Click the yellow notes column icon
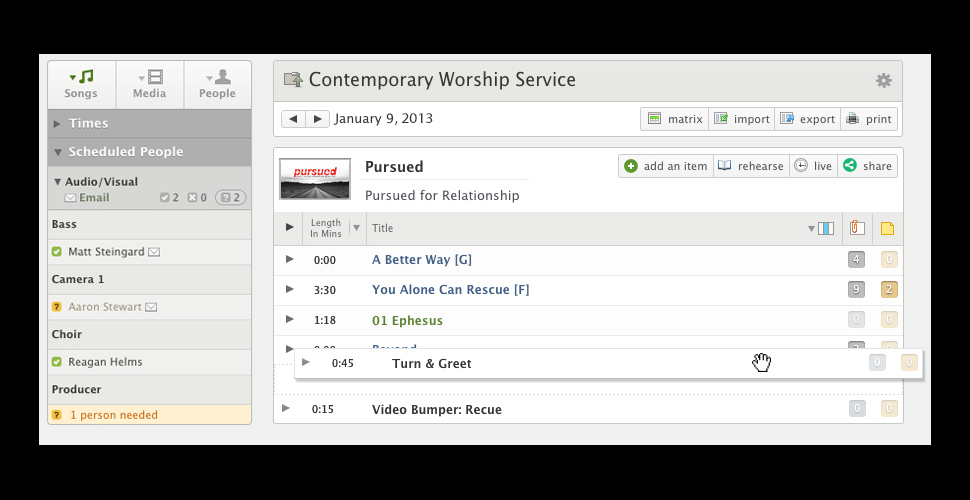This screenshot has height=500, width=970. point(887,228)
